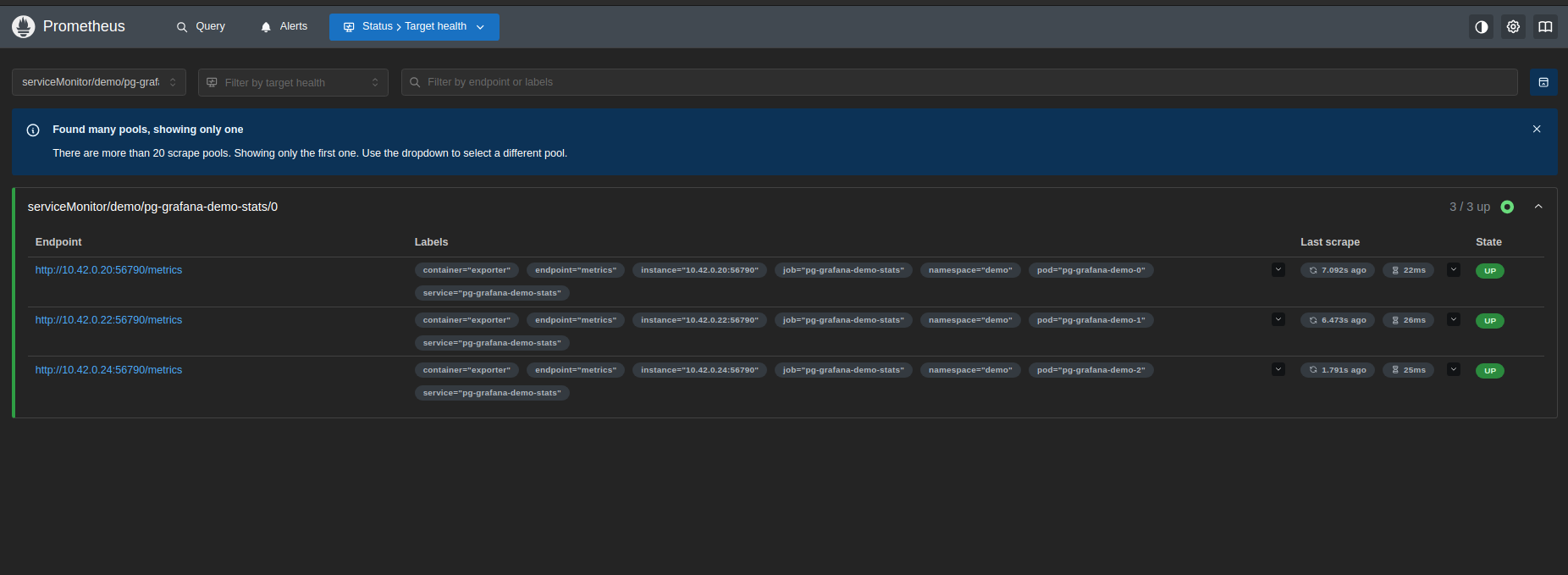The height and width of the screenshot is (575, 1568).
Task: Open the 10.42.0.22:56790 metrics link
Action: pyautogui.click(x=108, y=320)
